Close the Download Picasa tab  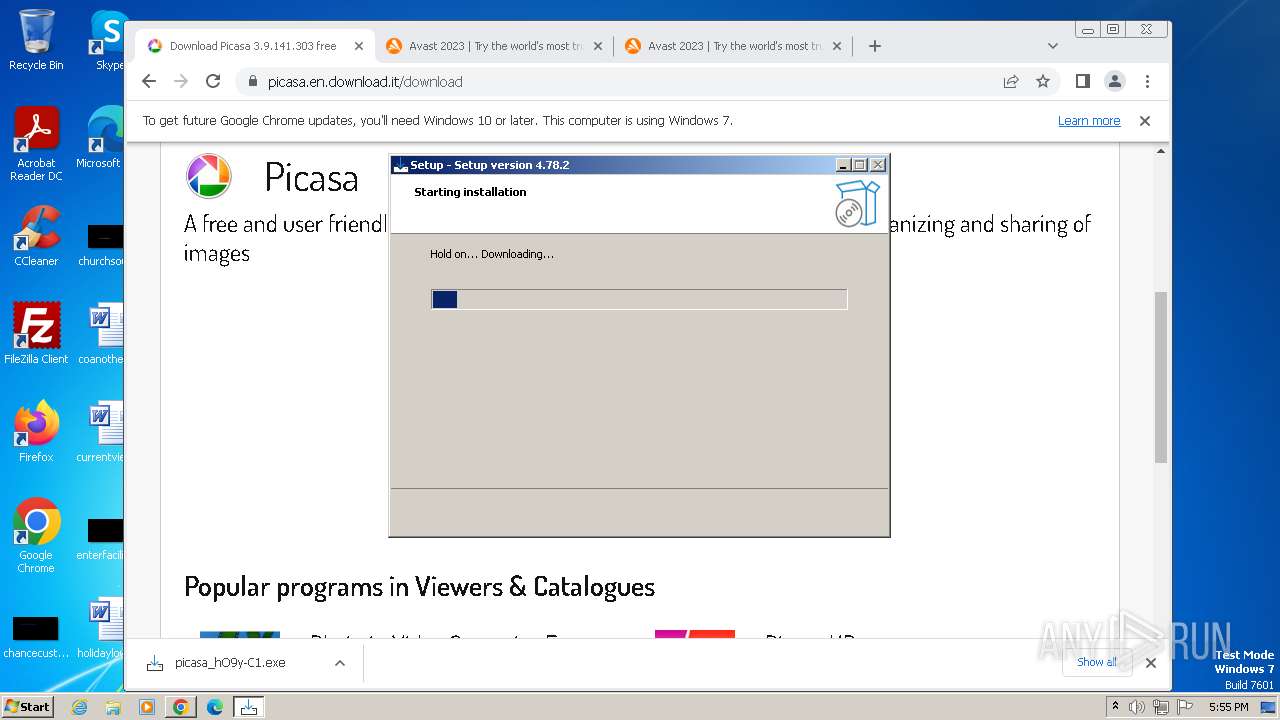[x=359, y=46]
